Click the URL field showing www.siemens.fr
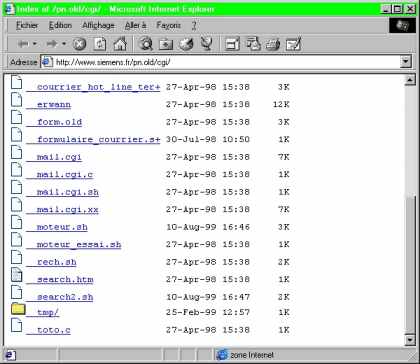420x364 pixels. pyautogui.click(x=220, y=62)
